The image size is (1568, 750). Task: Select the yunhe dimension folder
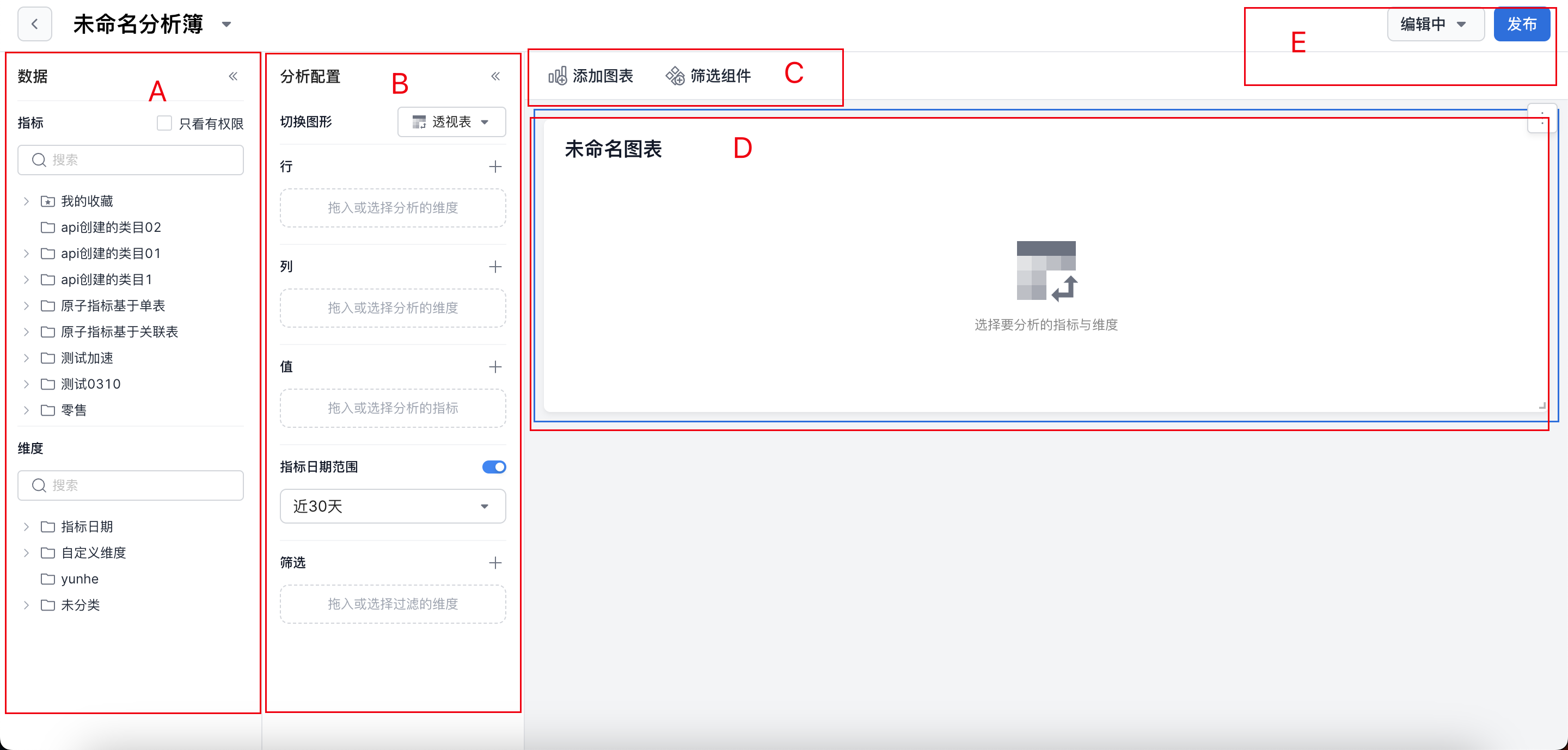tap(79, 579)
